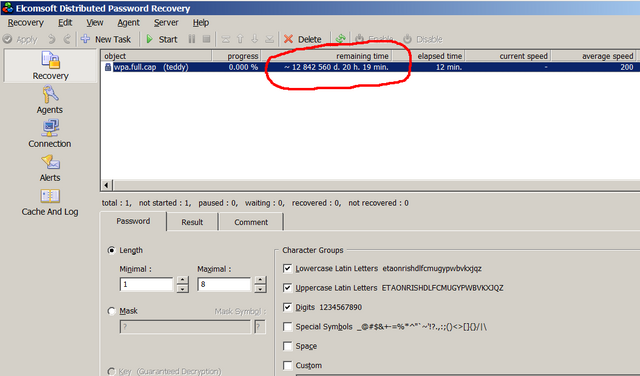The image size is (640, 376).
Task: Select the Key (Guaranteed Decryption) radio button
Action: 111,372
